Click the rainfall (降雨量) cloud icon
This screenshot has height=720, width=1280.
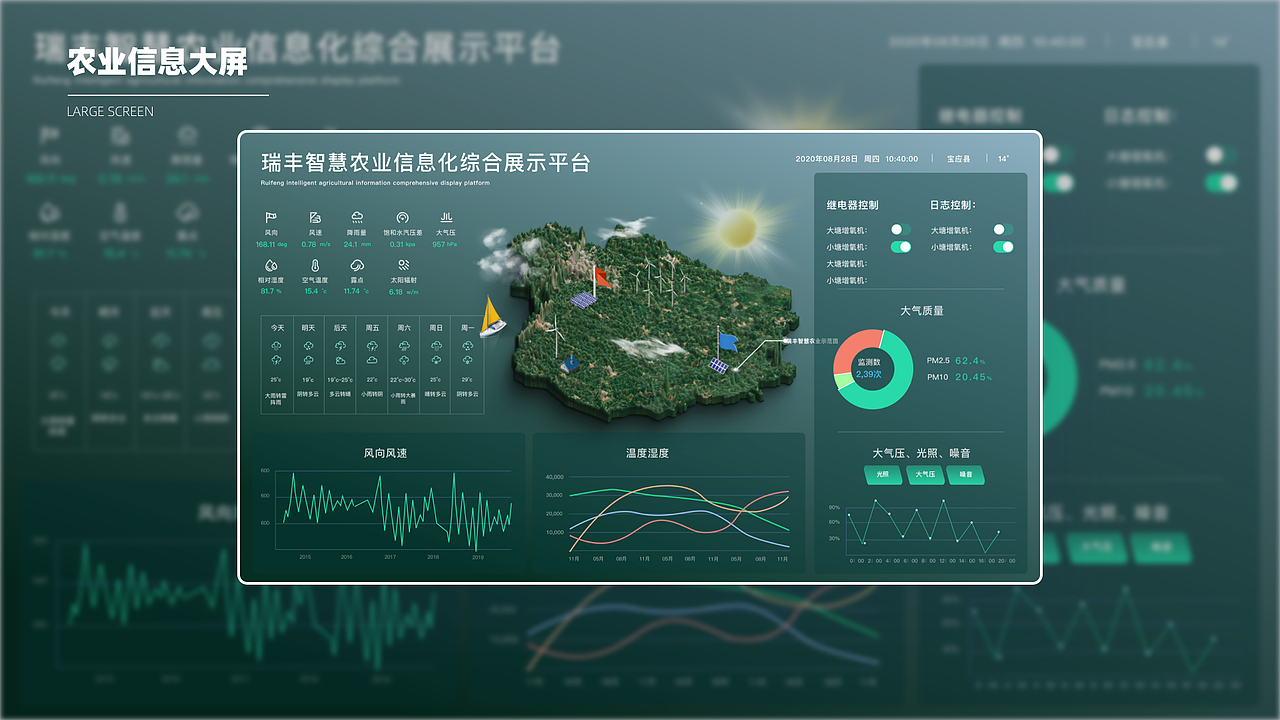point(357,217)
